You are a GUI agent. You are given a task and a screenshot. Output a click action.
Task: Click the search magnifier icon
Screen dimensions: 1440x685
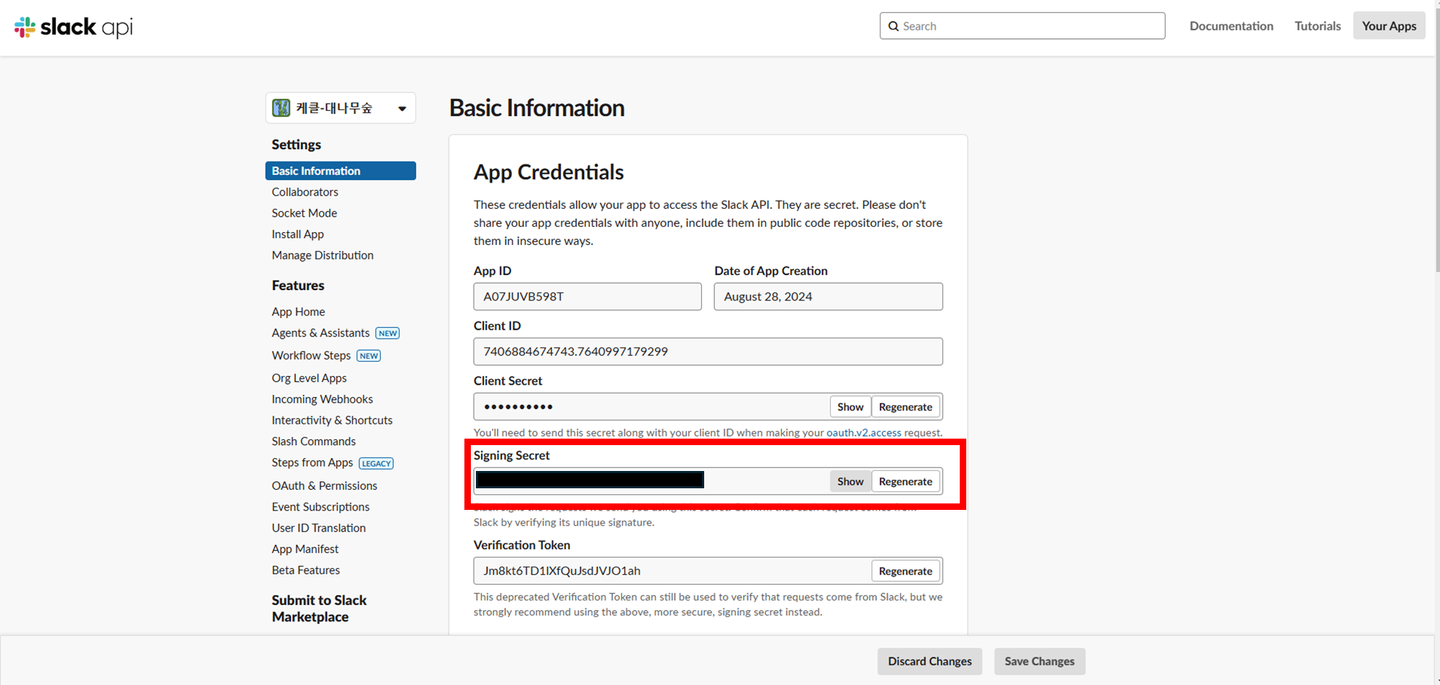[x=893, y=26]
